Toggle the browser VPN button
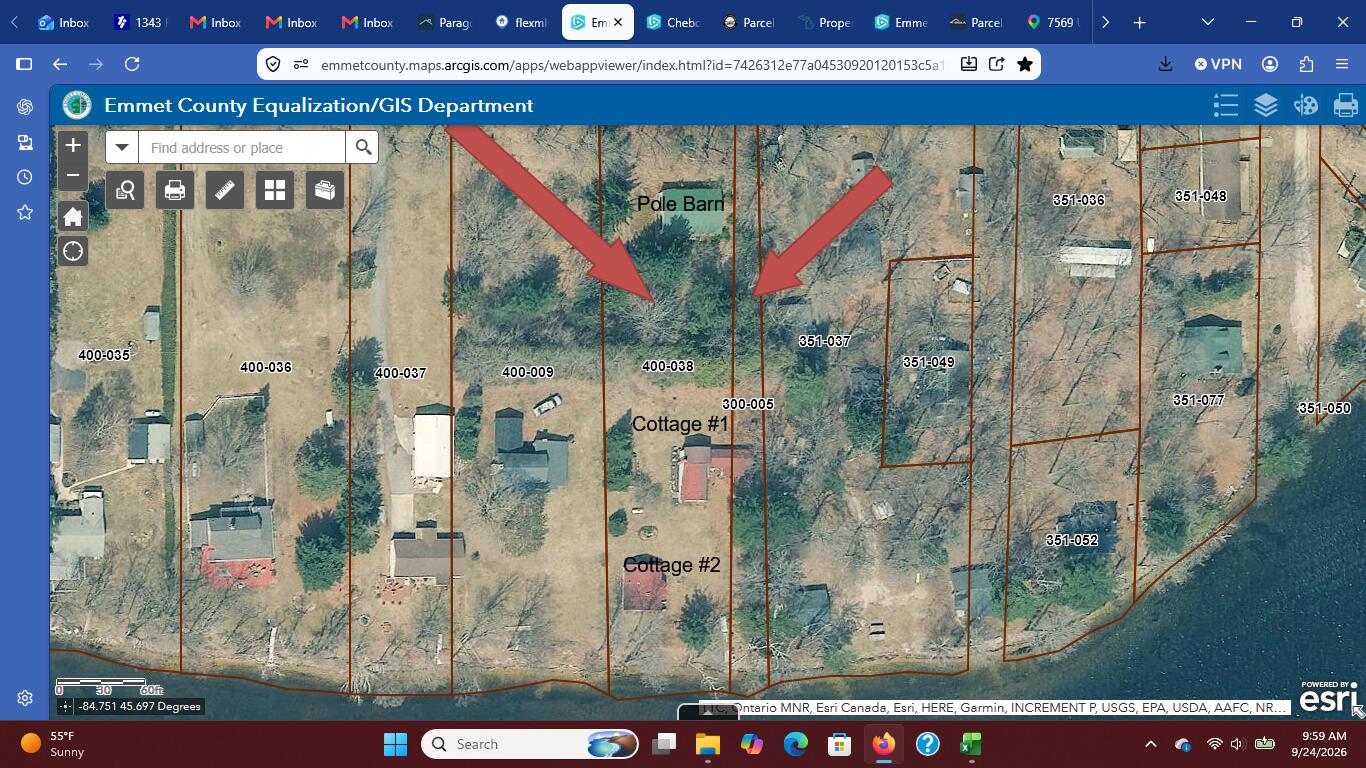This screenshot has height=768, width=1366. coord(1218,64)
